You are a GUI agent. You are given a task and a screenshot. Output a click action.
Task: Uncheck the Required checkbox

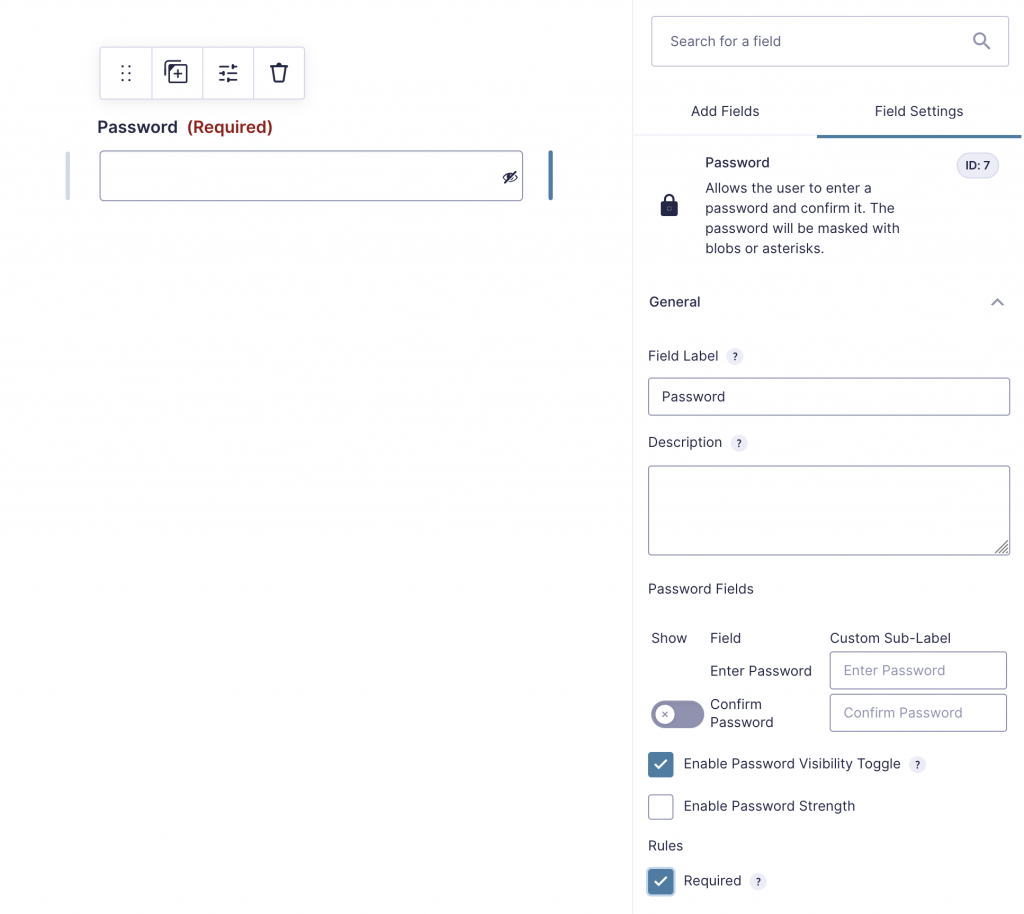click(x=661, y=881)
